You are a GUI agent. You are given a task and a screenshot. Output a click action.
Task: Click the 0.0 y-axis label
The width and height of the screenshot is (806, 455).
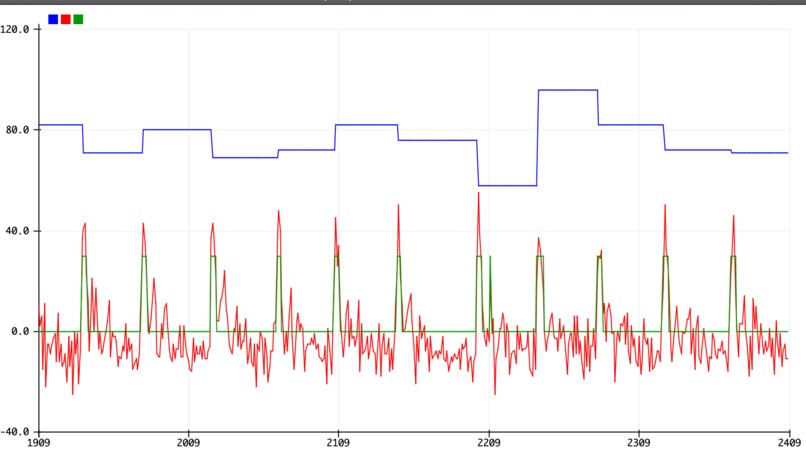[x=21, y=332]
